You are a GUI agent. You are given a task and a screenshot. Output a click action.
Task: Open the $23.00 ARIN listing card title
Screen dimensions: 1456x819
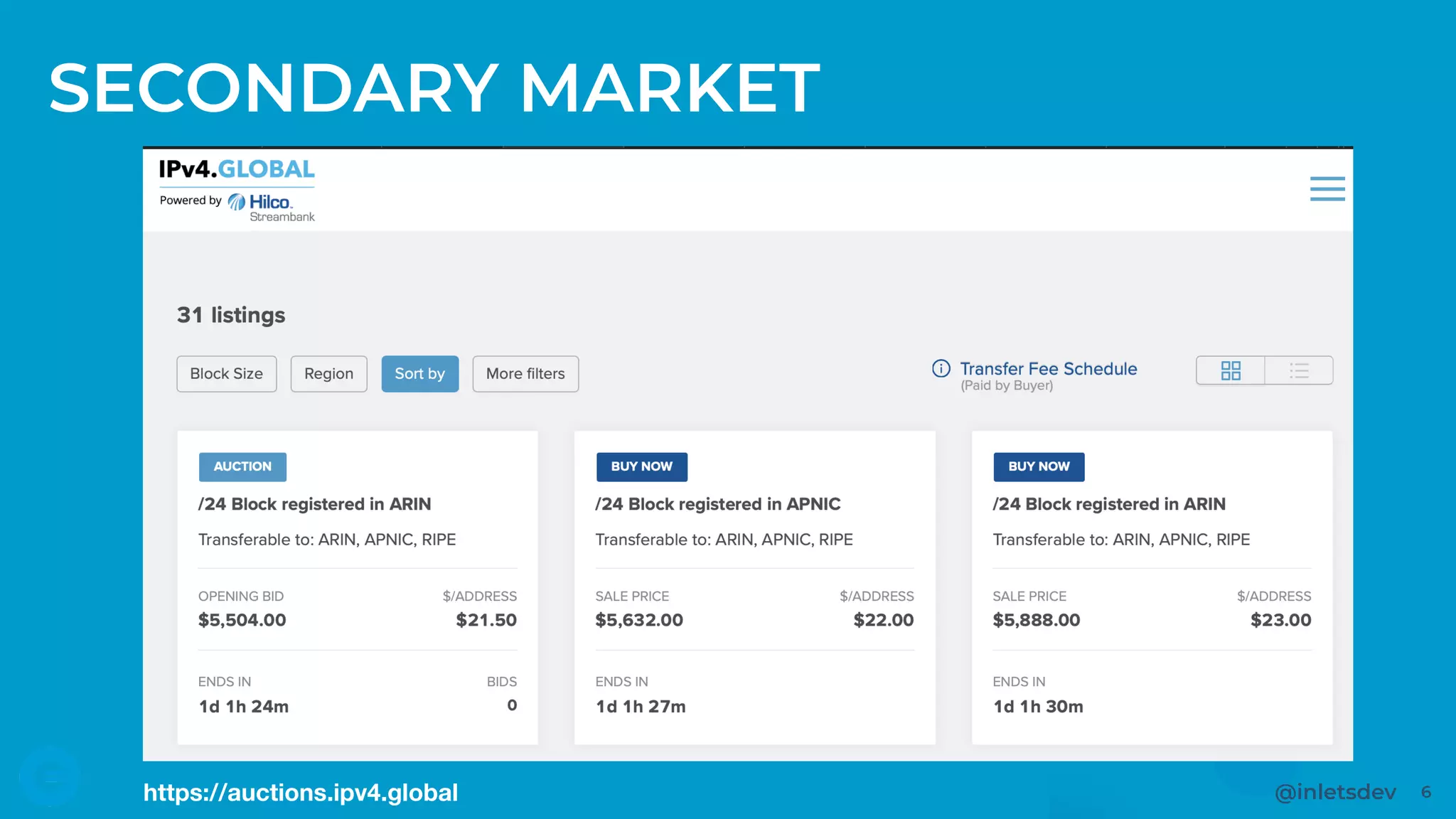[1109, 504]
